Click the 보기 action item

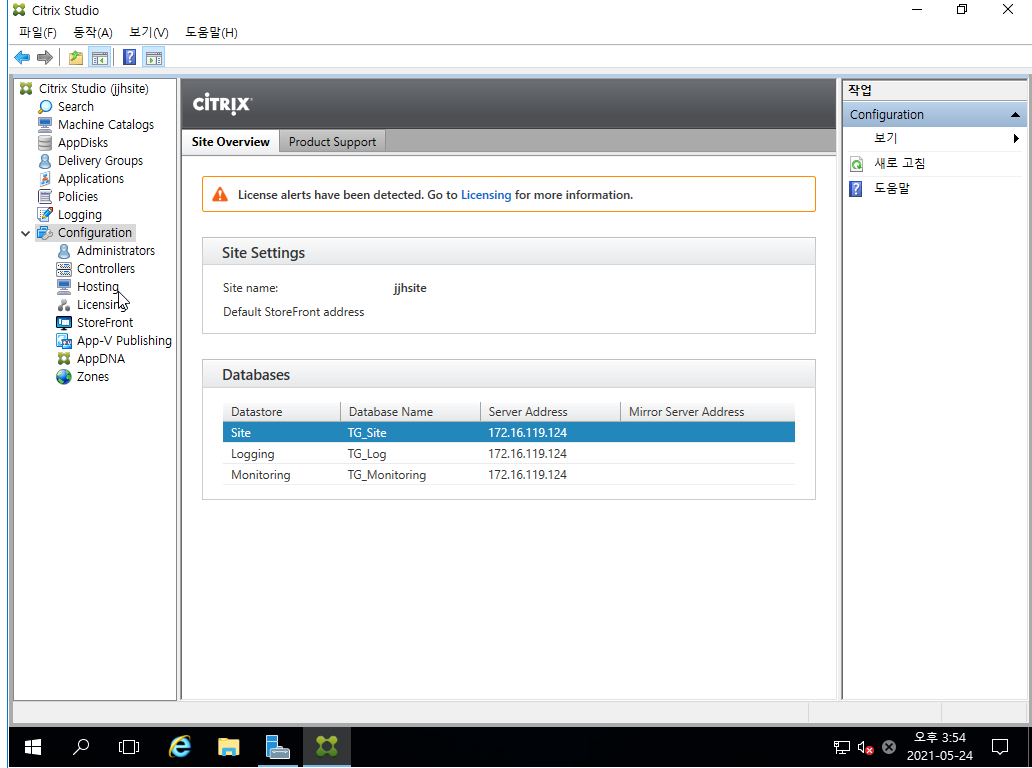click(x=885, y=138)
